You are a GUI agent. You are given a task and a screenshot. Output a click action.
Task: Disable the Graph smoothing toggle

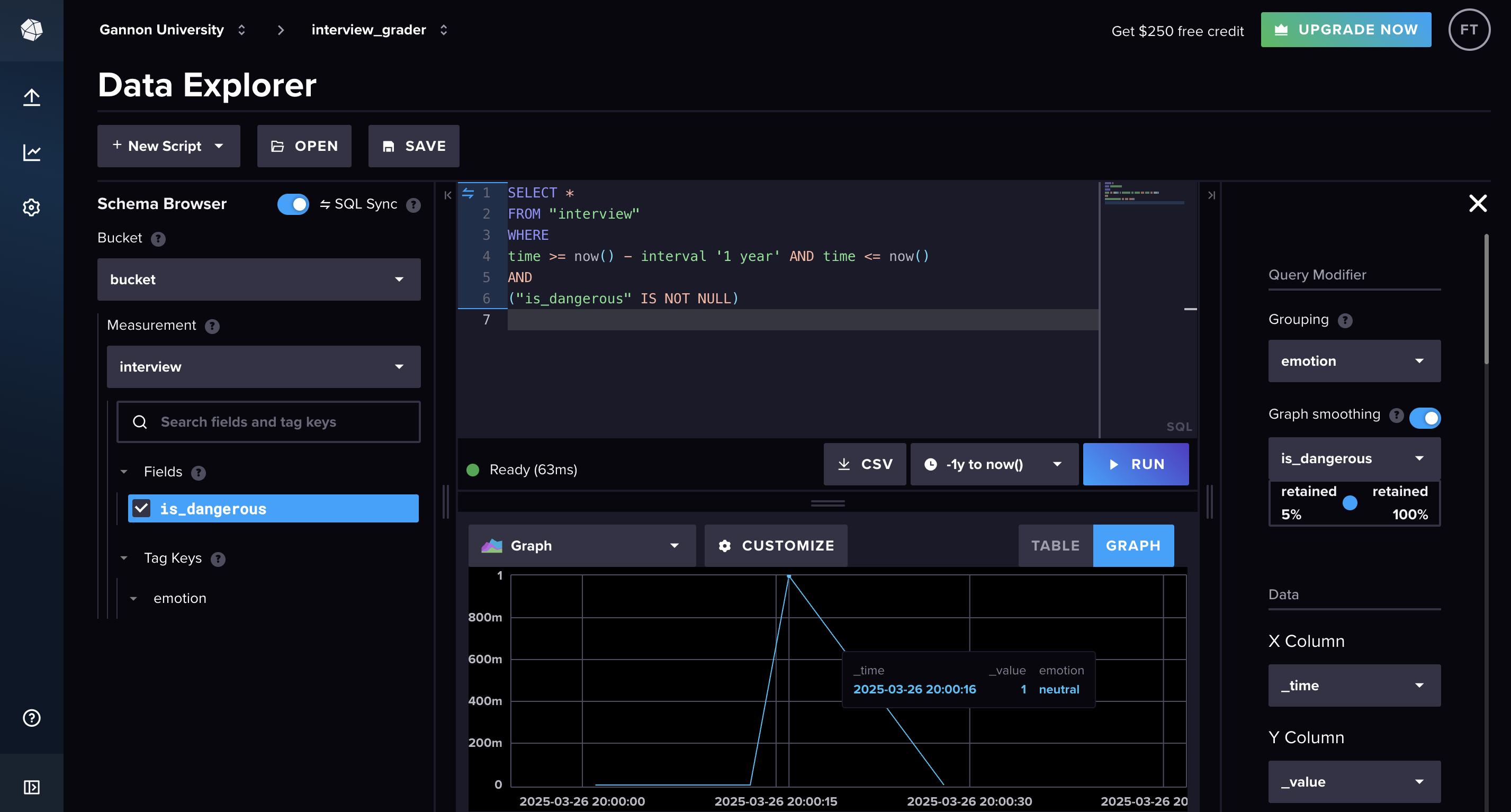(1424, 418)
